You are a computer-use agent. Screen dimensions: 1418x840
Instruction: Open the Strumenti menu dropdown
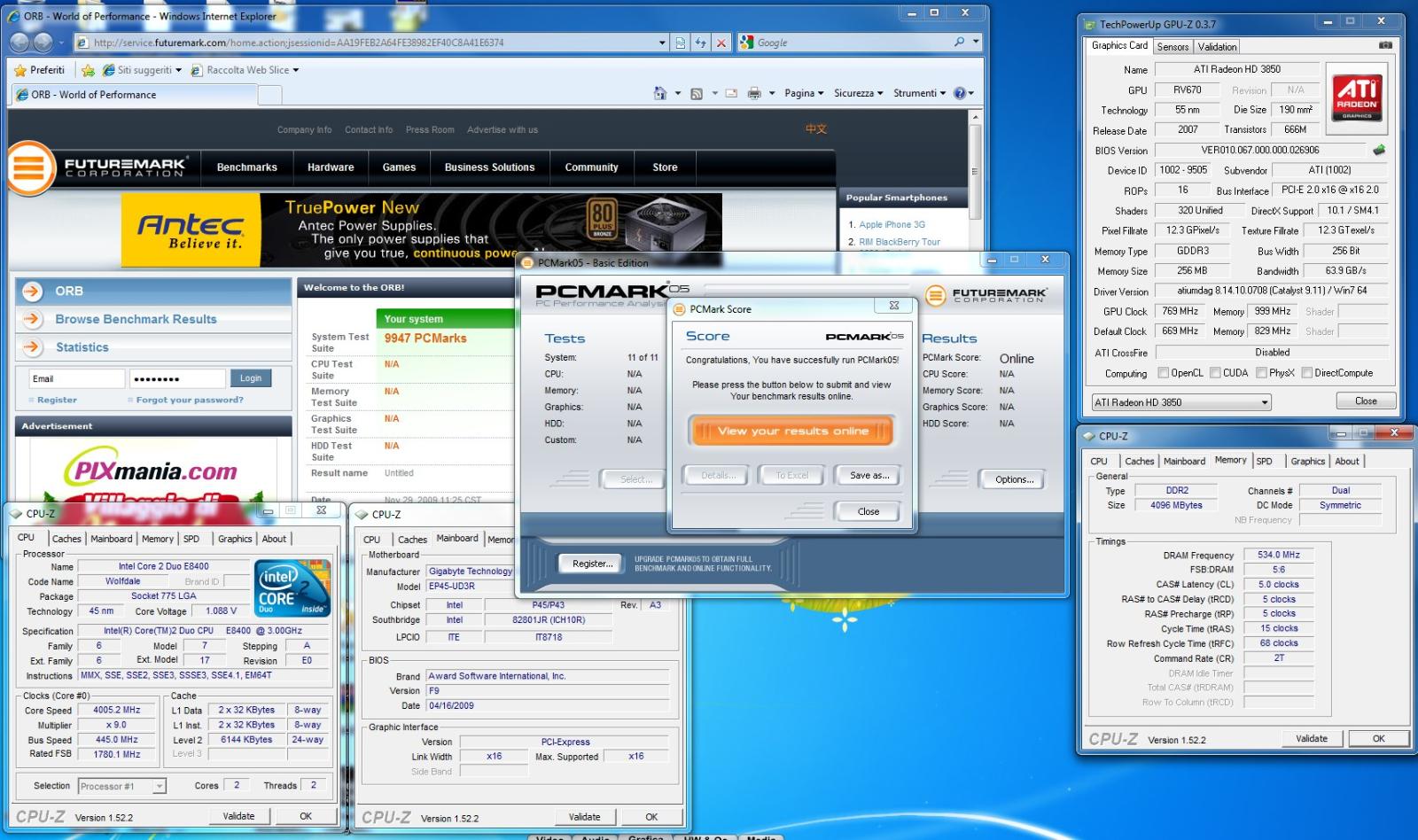(x=920, y=93)
